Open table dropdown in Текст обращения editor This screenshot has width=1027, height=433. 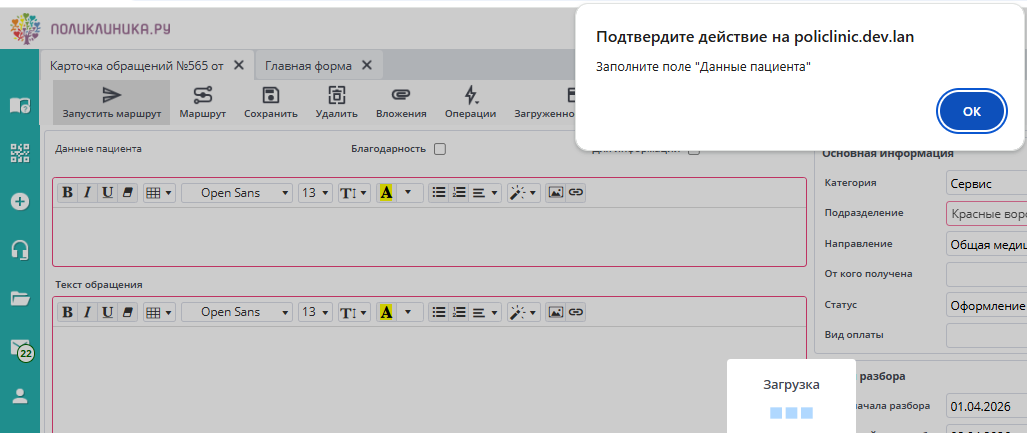pyautogui.click(x=159, y=312)
